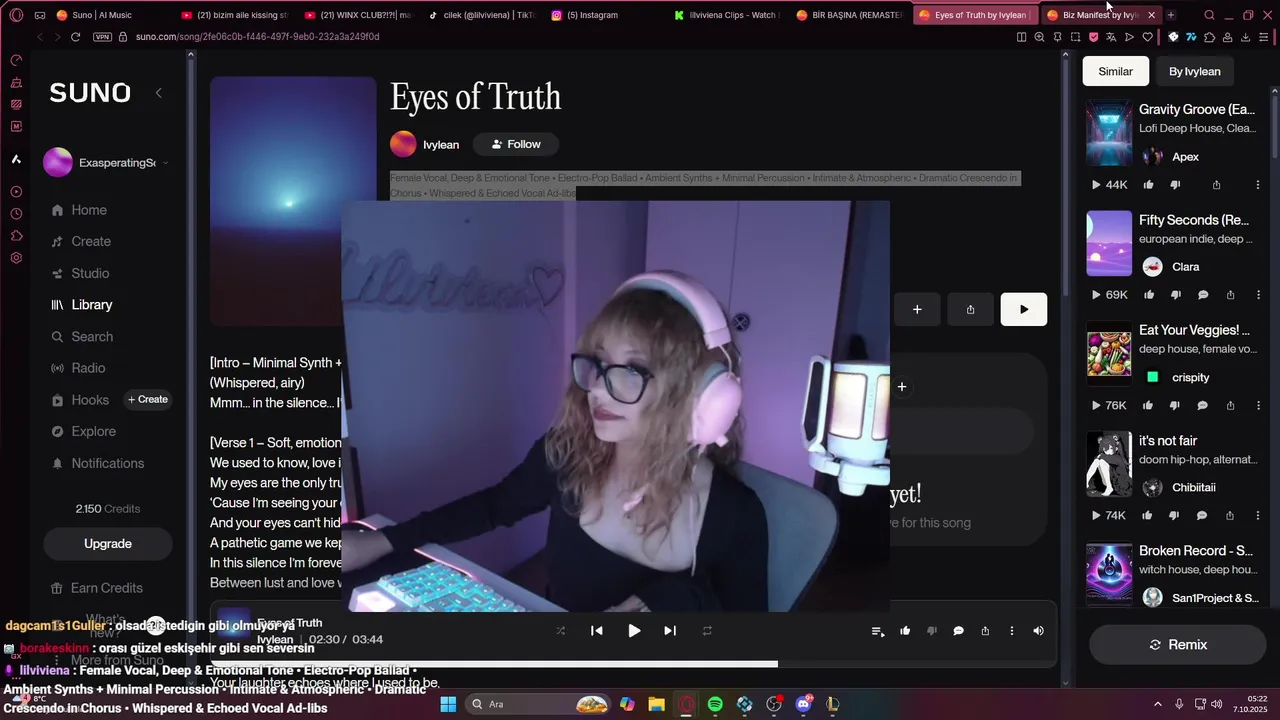Reload the page in browser toolbar
Screen dimensions: 1280x720
pyautogui.click(x=75, y=37)
